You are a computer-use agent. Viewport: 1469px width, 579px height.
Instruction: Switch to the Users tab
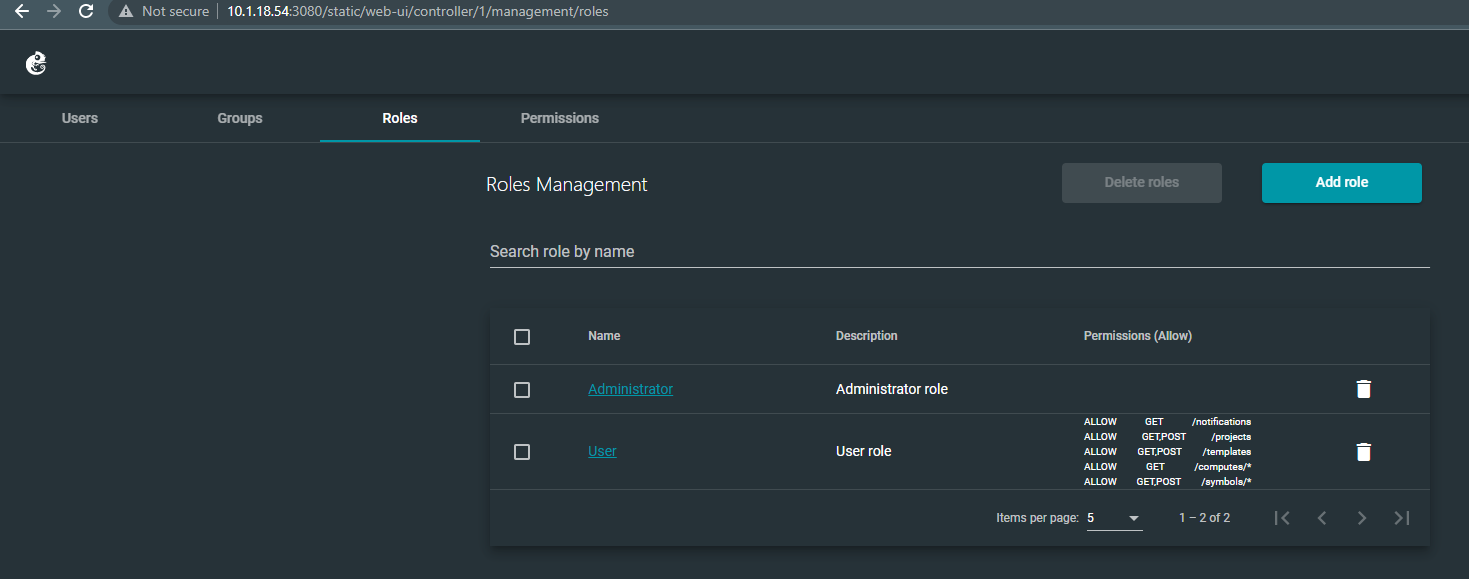pos(79,117)
